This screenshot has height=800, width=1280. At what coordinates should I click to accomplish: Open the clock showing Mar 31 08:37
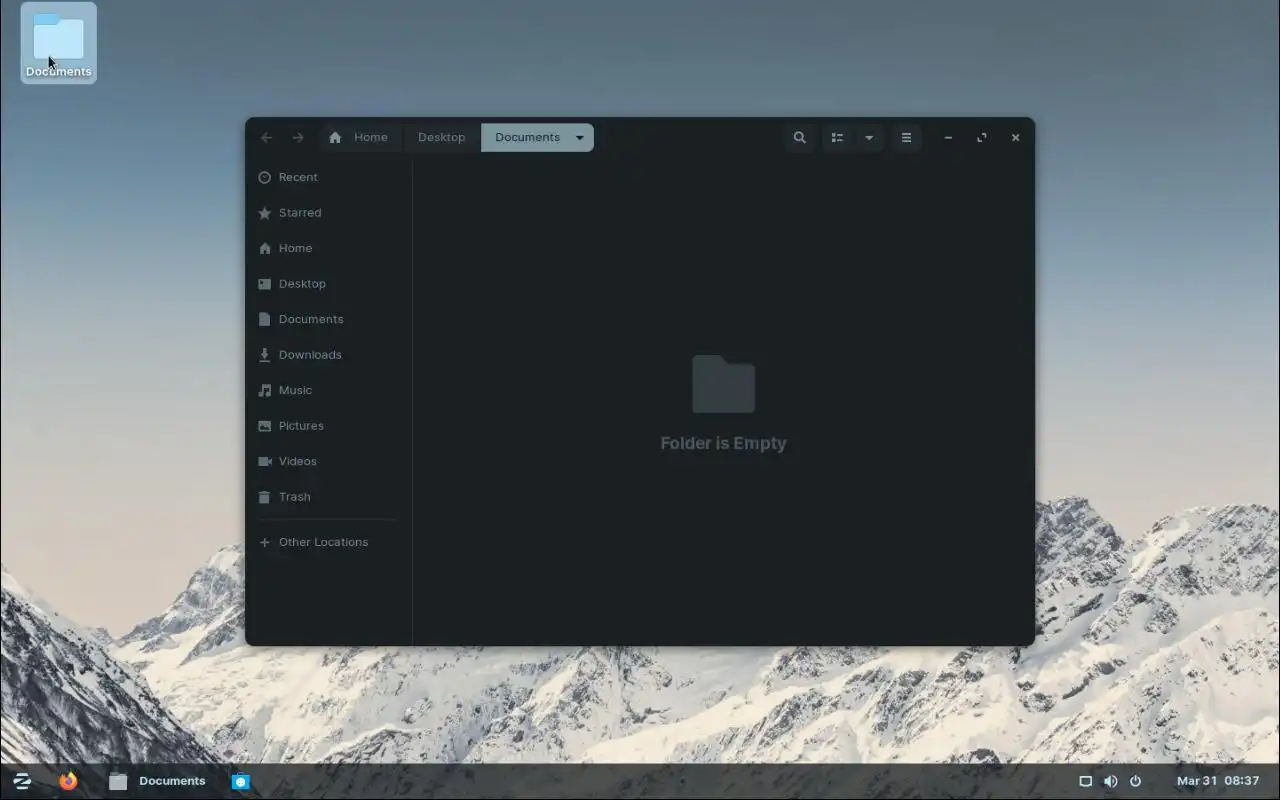click(1218, 781)
